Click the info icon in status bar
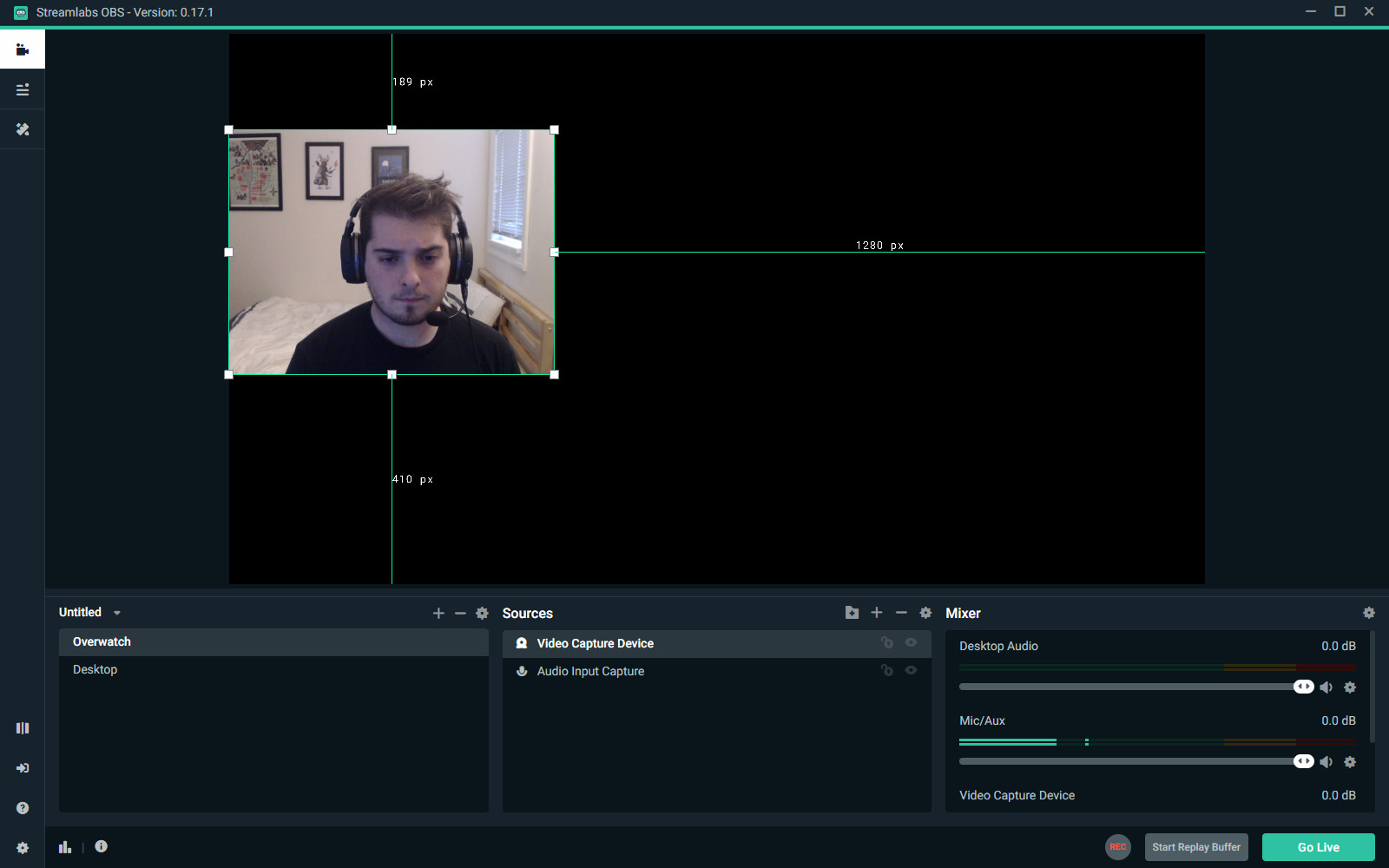The height and width of the screenshot is (868, 1389). point(102,846)
